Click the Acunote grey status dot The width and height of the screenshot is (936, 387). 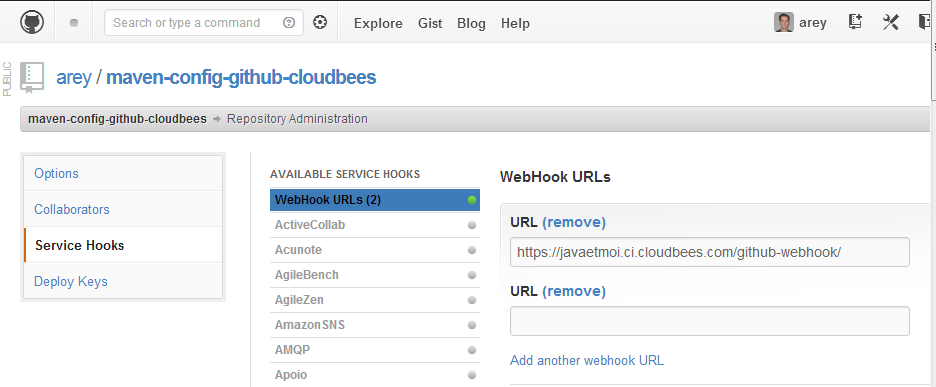pyautogui.click(x=472, y=250)
